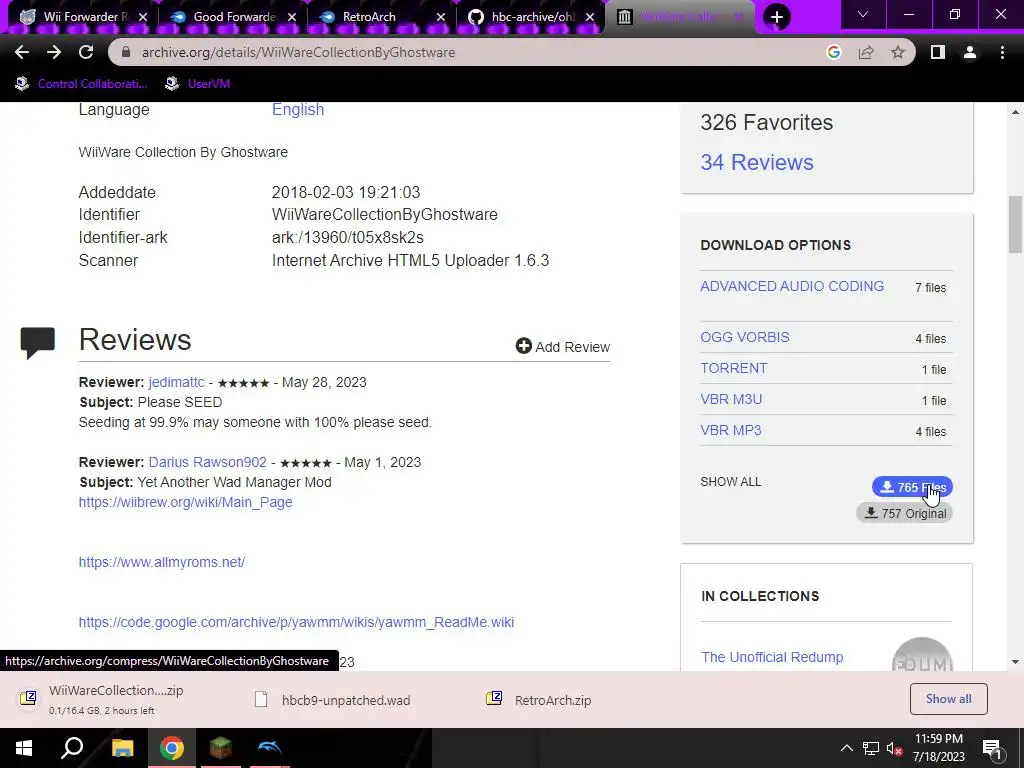This screenshot has width=1024, height=768.
Task: Open the tab search dropdown
Action: pos(863,14)
